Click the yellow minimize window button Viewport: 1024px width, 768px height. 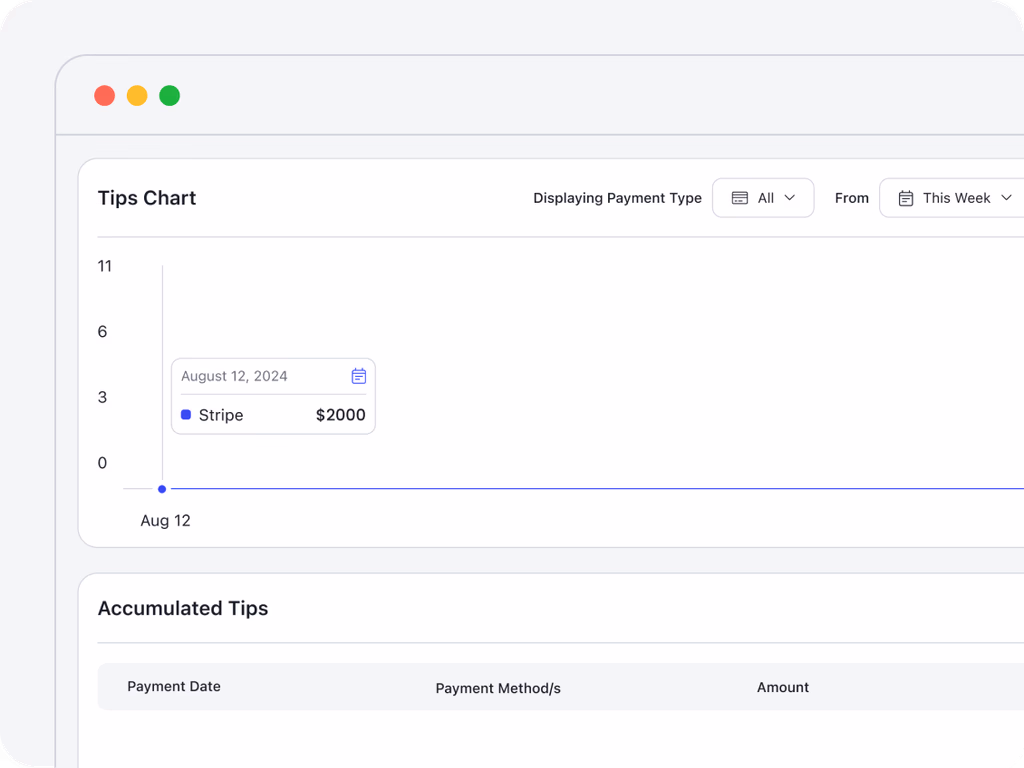[x=137, y=96]
